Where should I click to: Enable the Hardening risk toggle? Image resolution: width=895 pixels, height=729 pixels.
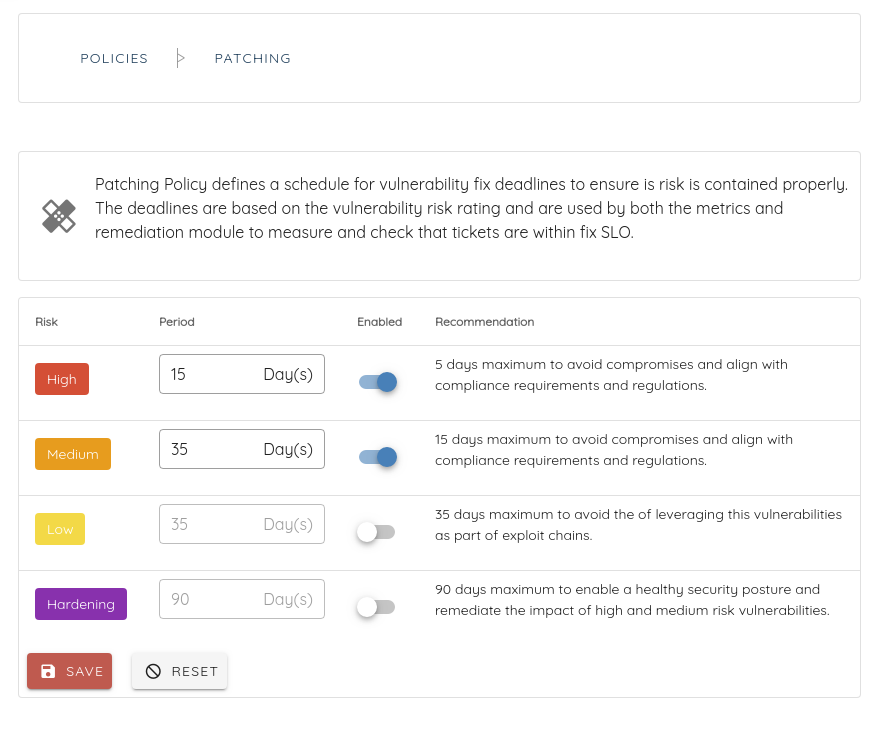(x=376, y=607)
